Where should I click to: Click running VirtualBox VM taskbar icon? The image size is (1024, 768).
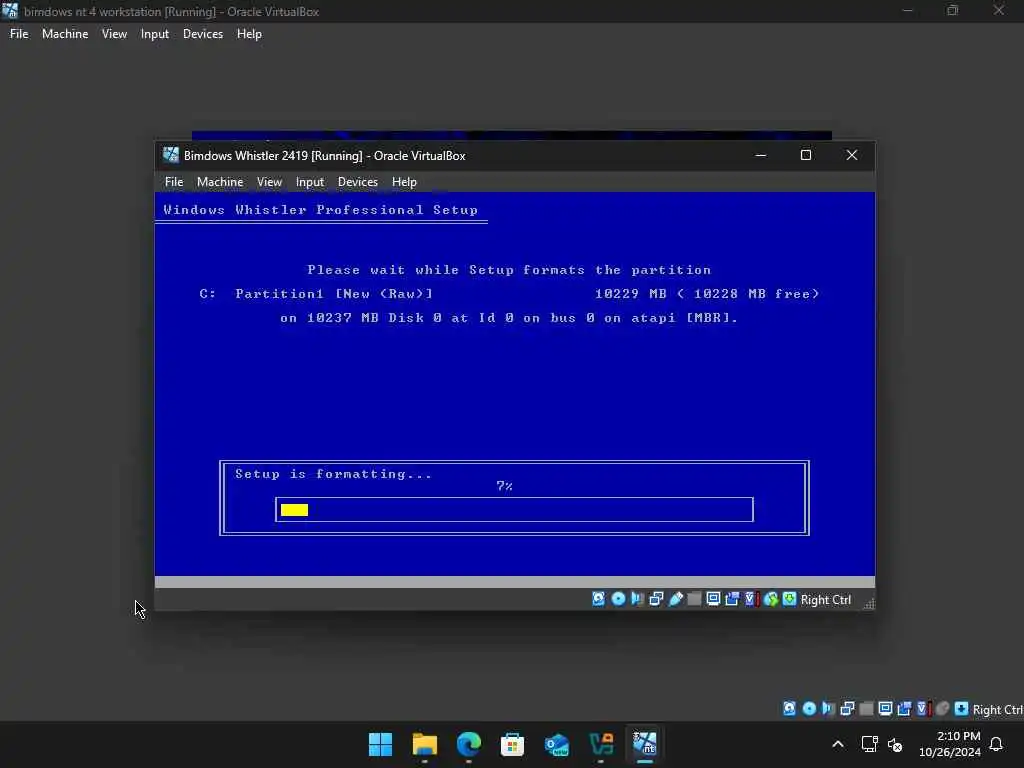click(x=645, y=744)
